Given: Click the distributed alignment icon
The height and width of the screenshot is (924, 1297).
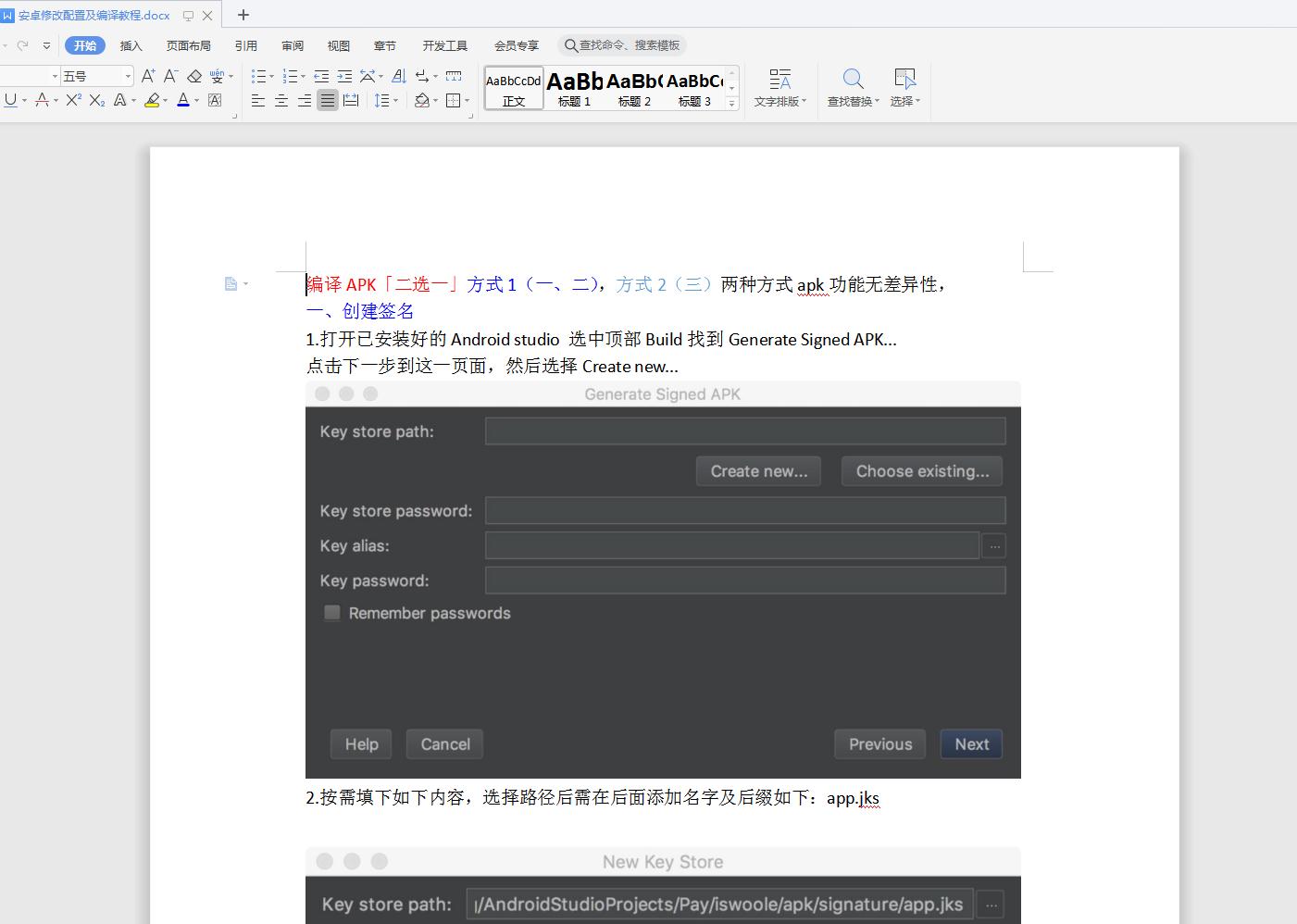Looking at the screenshot, I should pyautogui.click(x=351, y=100).
